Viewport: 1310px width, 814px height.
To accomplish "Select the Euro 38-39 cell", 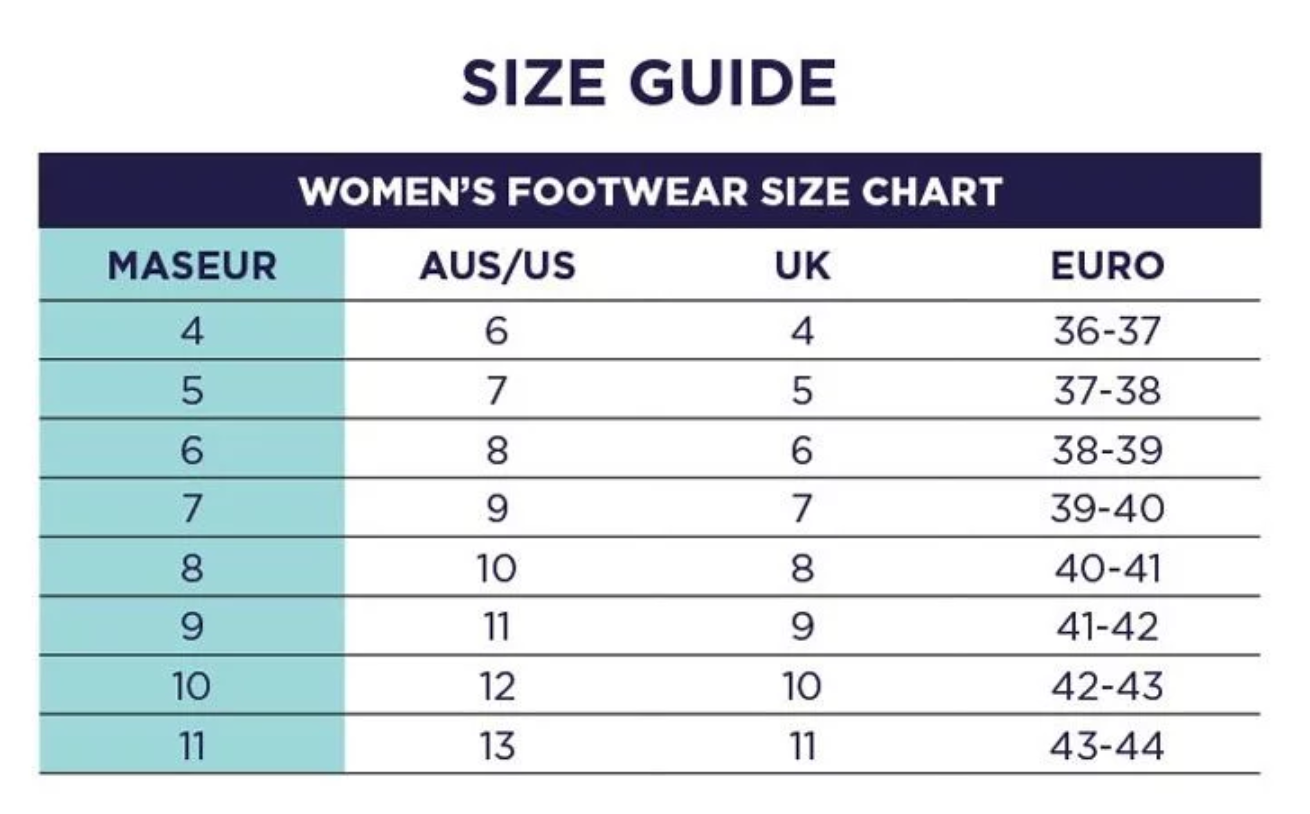I will pos(1107,450).
